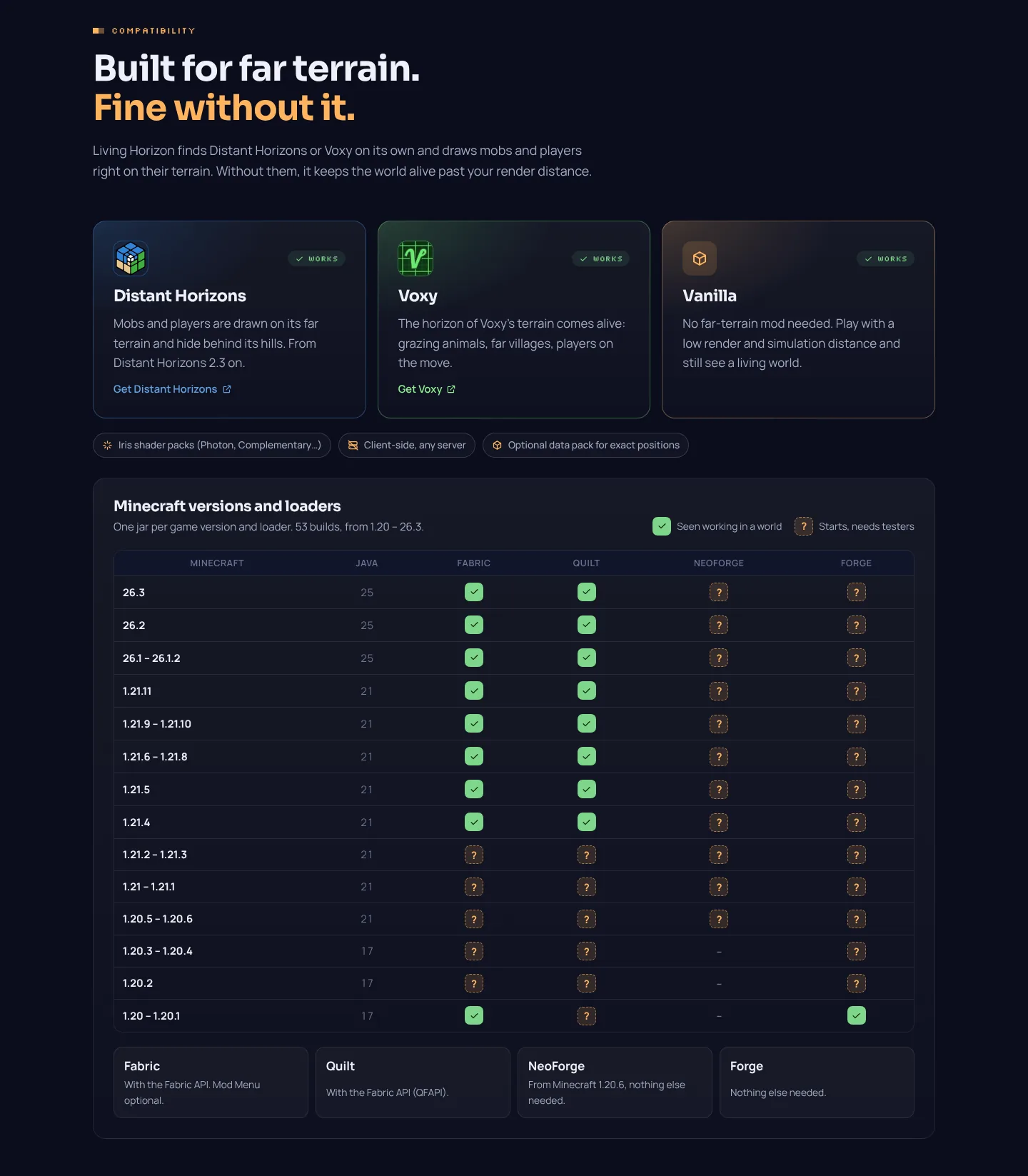Click the Vanilla box icon

point(700,258)
